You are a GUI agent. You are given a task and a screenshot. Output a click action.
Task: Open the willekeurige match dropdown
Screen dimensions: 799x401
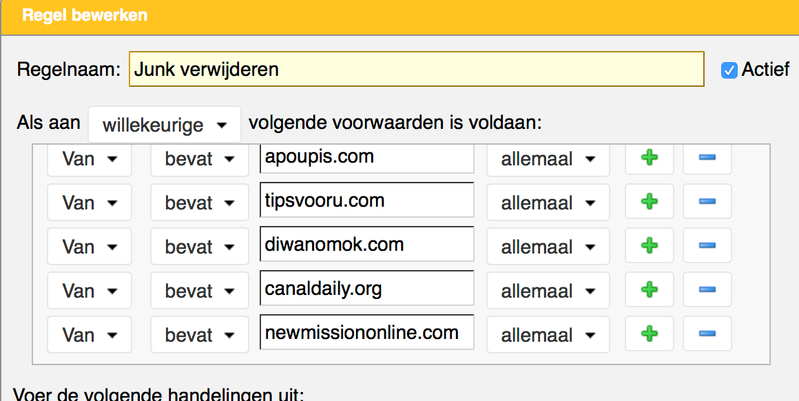point(164,125)
